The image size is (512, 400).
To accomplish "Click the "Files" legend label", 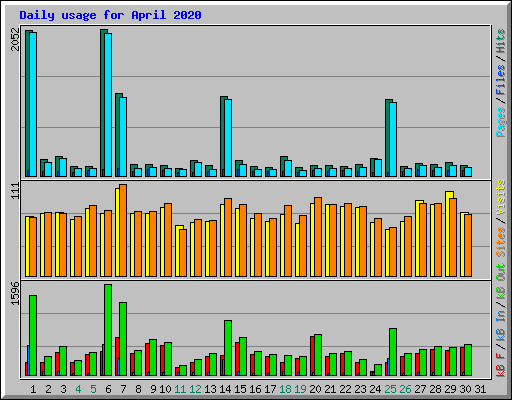I will tap(501, 80).
